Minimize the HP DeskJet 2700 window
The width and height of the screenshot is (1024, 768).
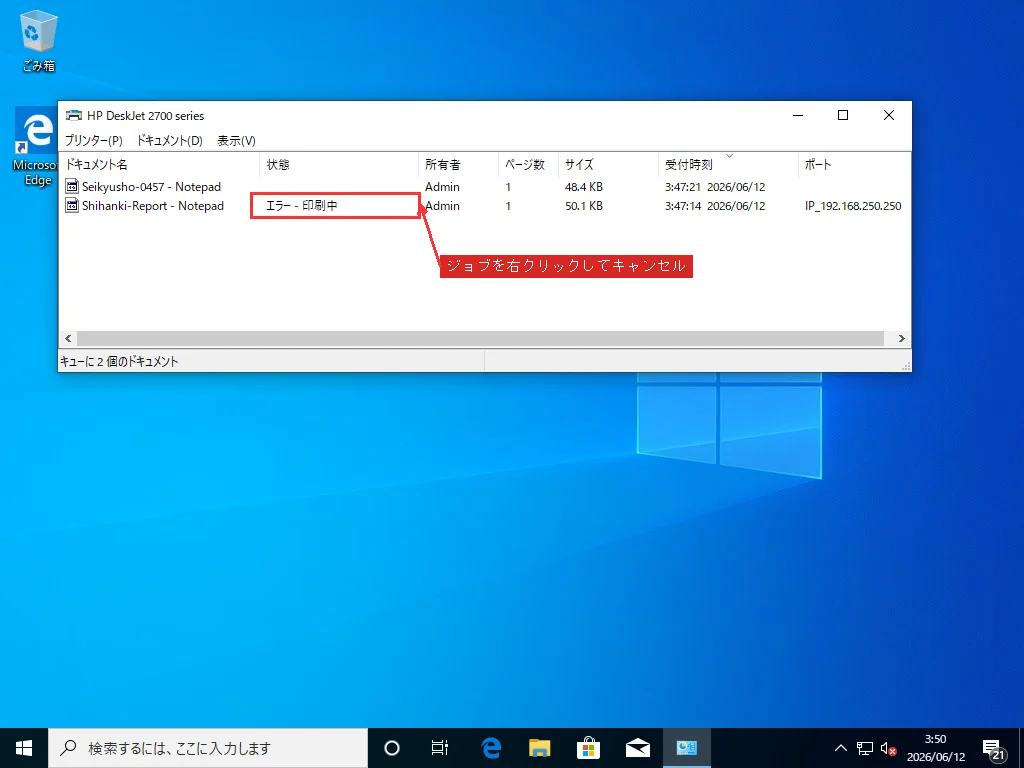pyautogui.click(x=798, y=116)
